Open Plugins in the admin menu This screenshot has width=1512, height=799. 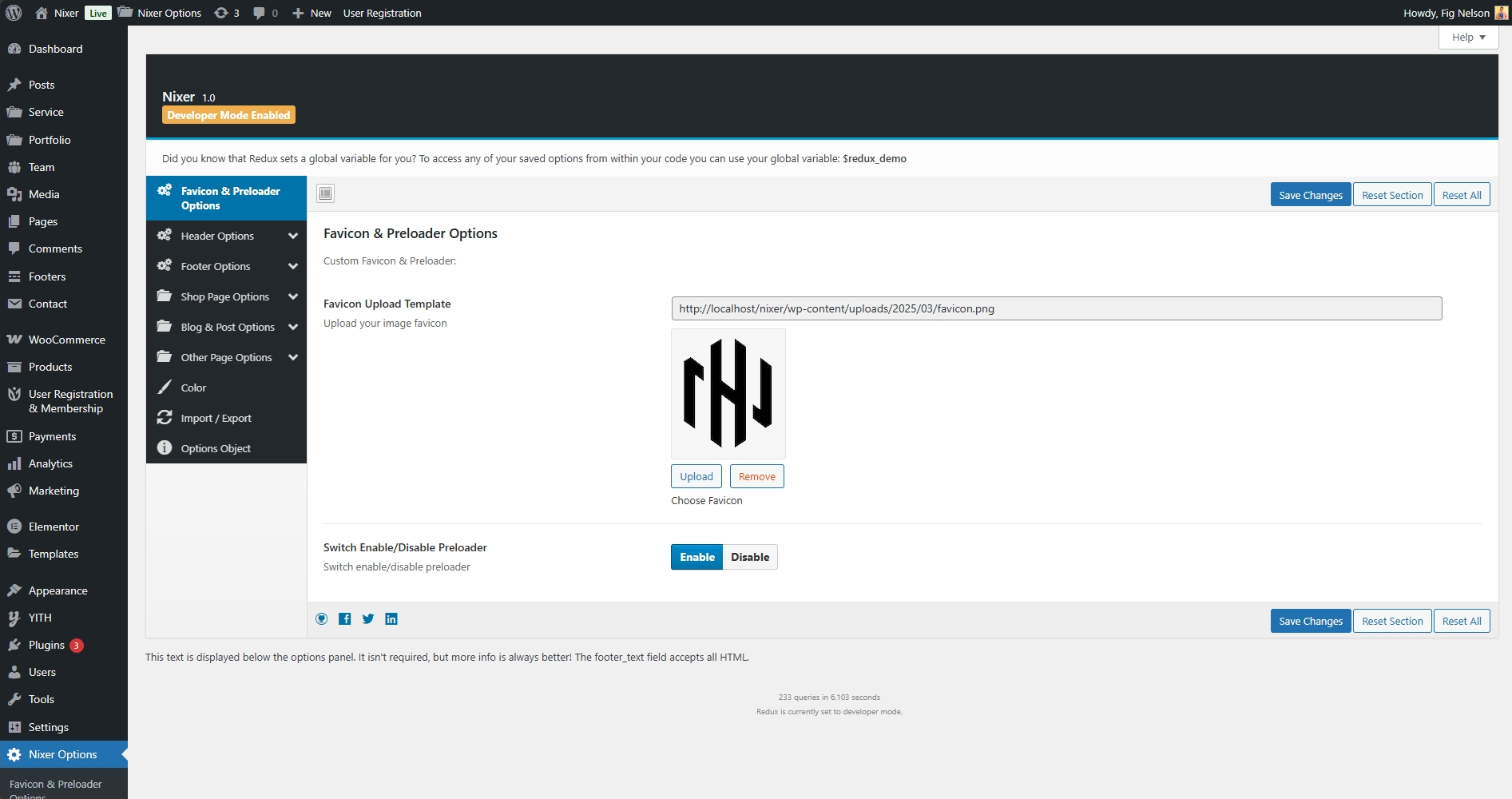click(x=46, y=645)
